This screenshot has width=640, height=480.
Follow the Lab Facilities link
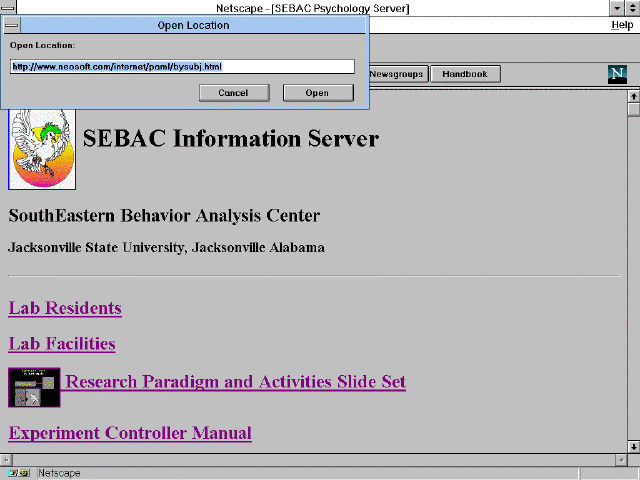pyautogui.click(x=62, y=344)
